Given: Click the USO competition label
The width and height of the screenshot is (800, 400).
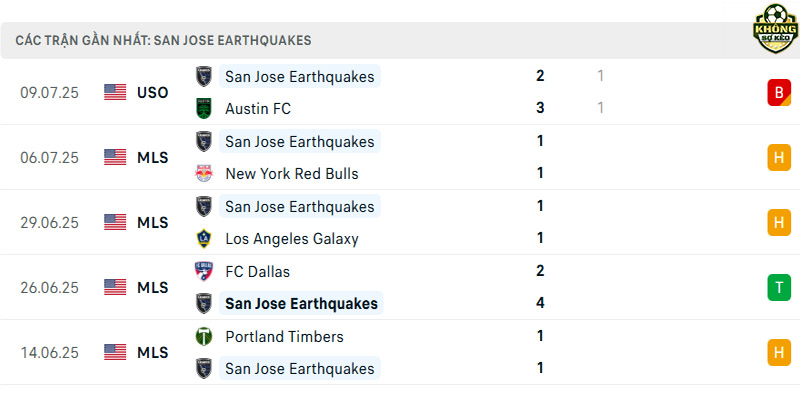Looking at the screenshot, I should (153, 92).
